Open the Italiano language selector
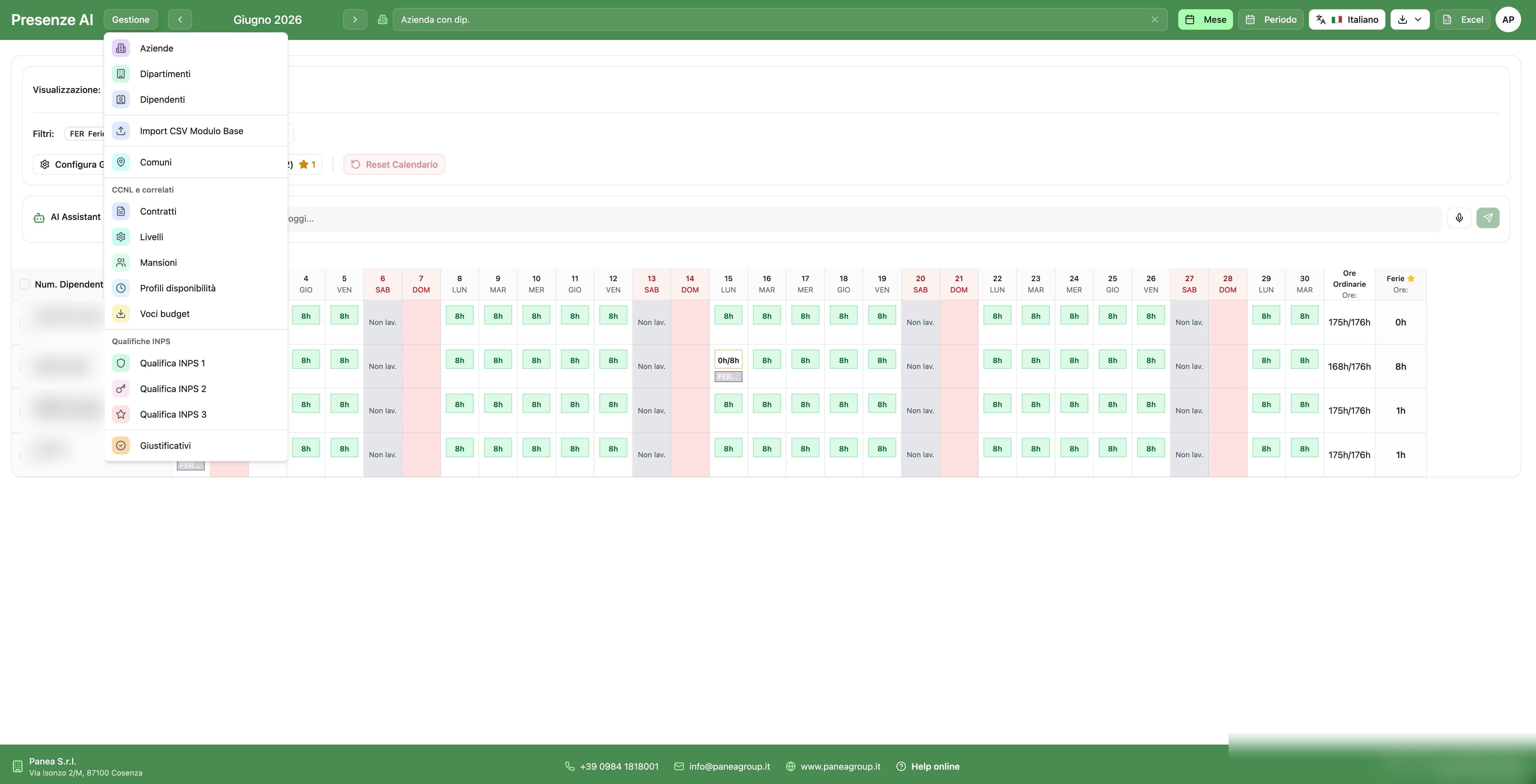 [1346, 20]
